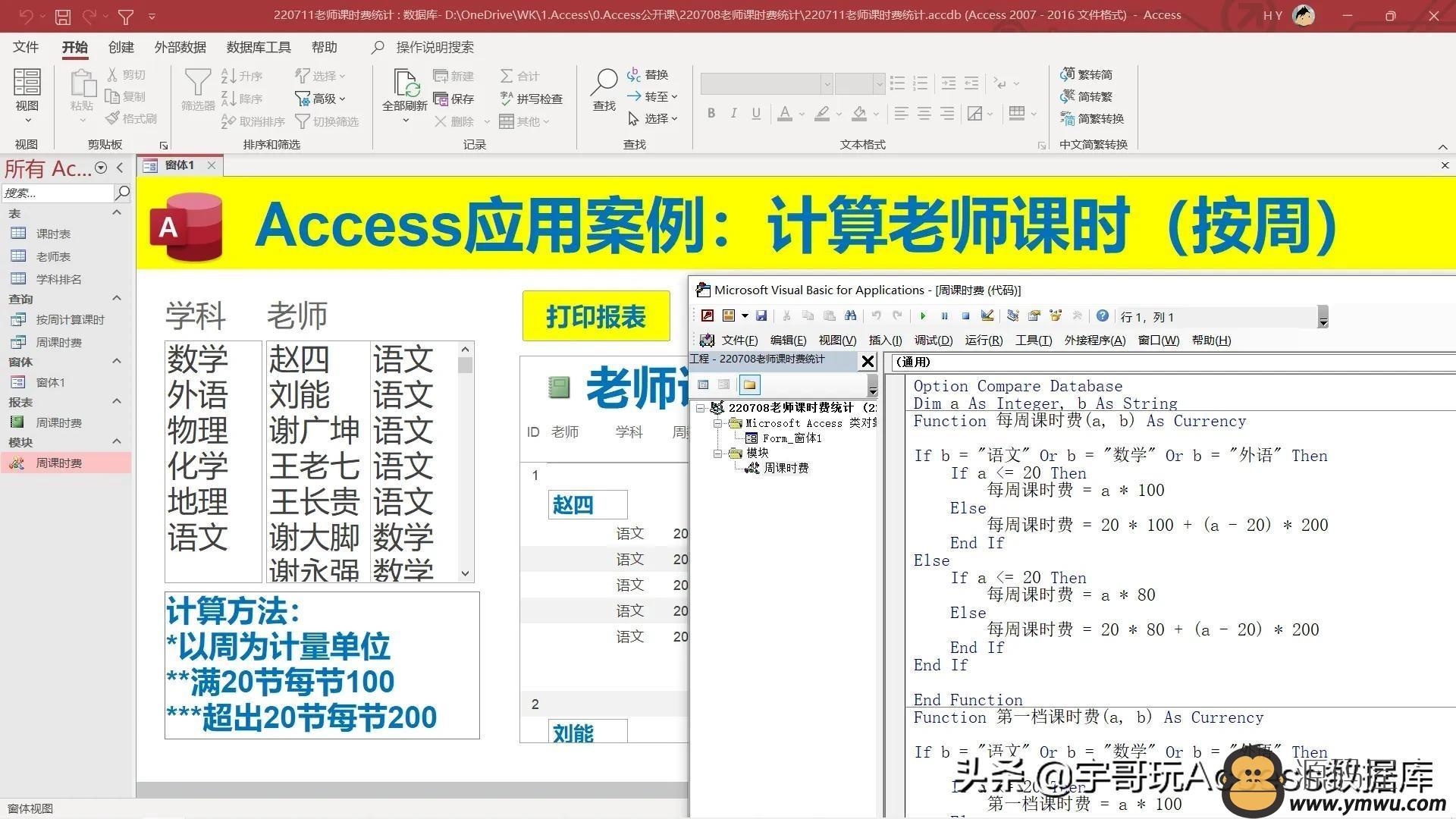The height and width of the screenshot is (819, 1456).
Task: Click Spell Check (拼写检查) in ribbon
Action: [x=531, y=99]
